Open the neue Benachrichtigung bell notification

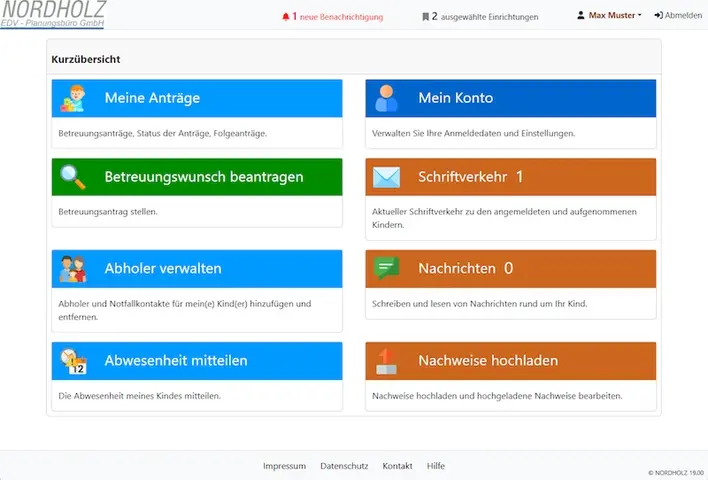[x=333, y=17]
